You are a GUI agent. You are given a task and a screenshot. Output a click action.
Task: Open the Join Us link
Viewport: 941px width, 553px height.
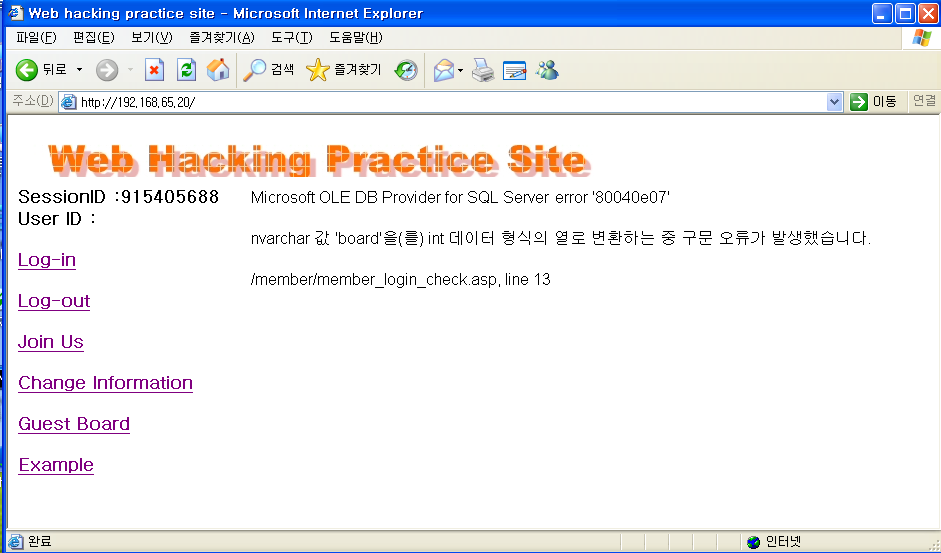[x=51, y=342]
